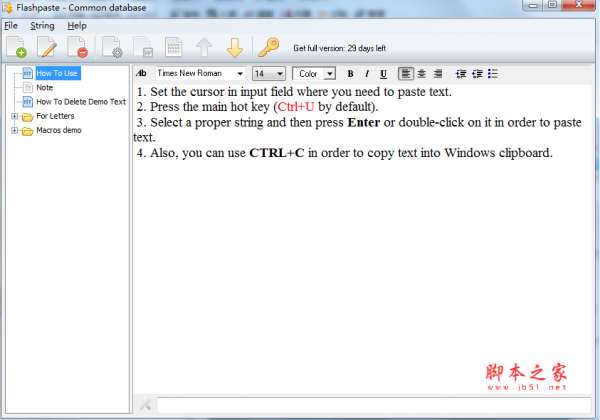
Task: Click the Ab font style icon
Action: (141, 73)
